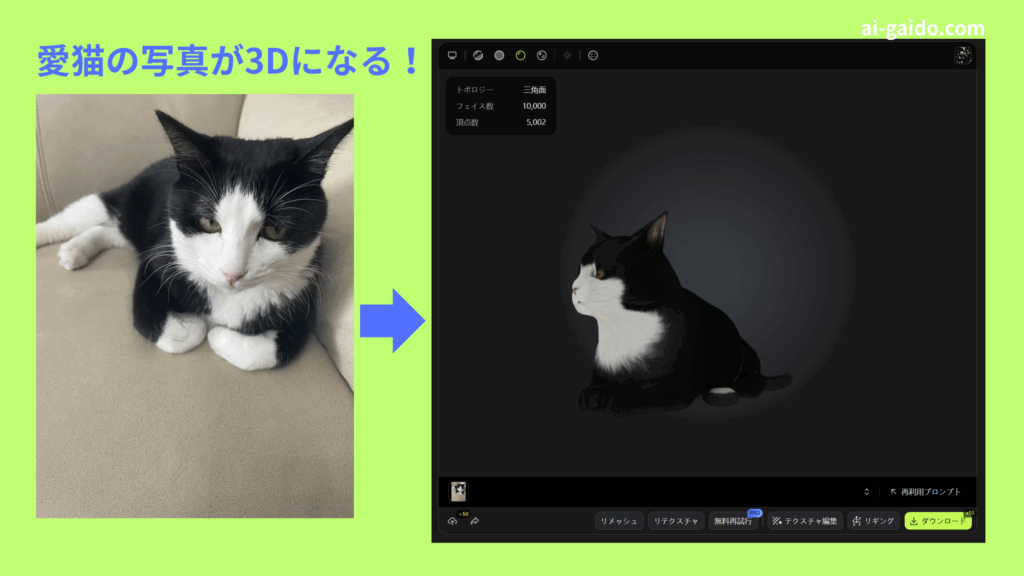Click the リメッシュ button
The image size is (1024, 576).
point(618,521)
